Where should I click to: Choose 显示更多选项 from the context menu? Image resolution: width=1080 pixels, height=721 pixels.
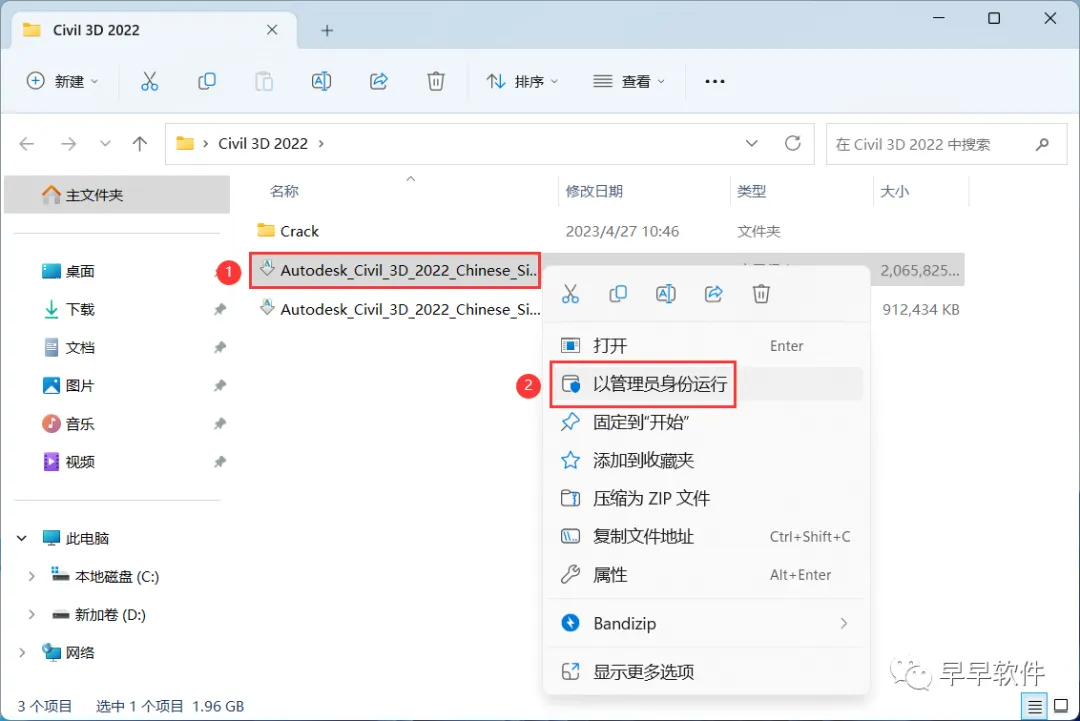(x=706, y=671)
